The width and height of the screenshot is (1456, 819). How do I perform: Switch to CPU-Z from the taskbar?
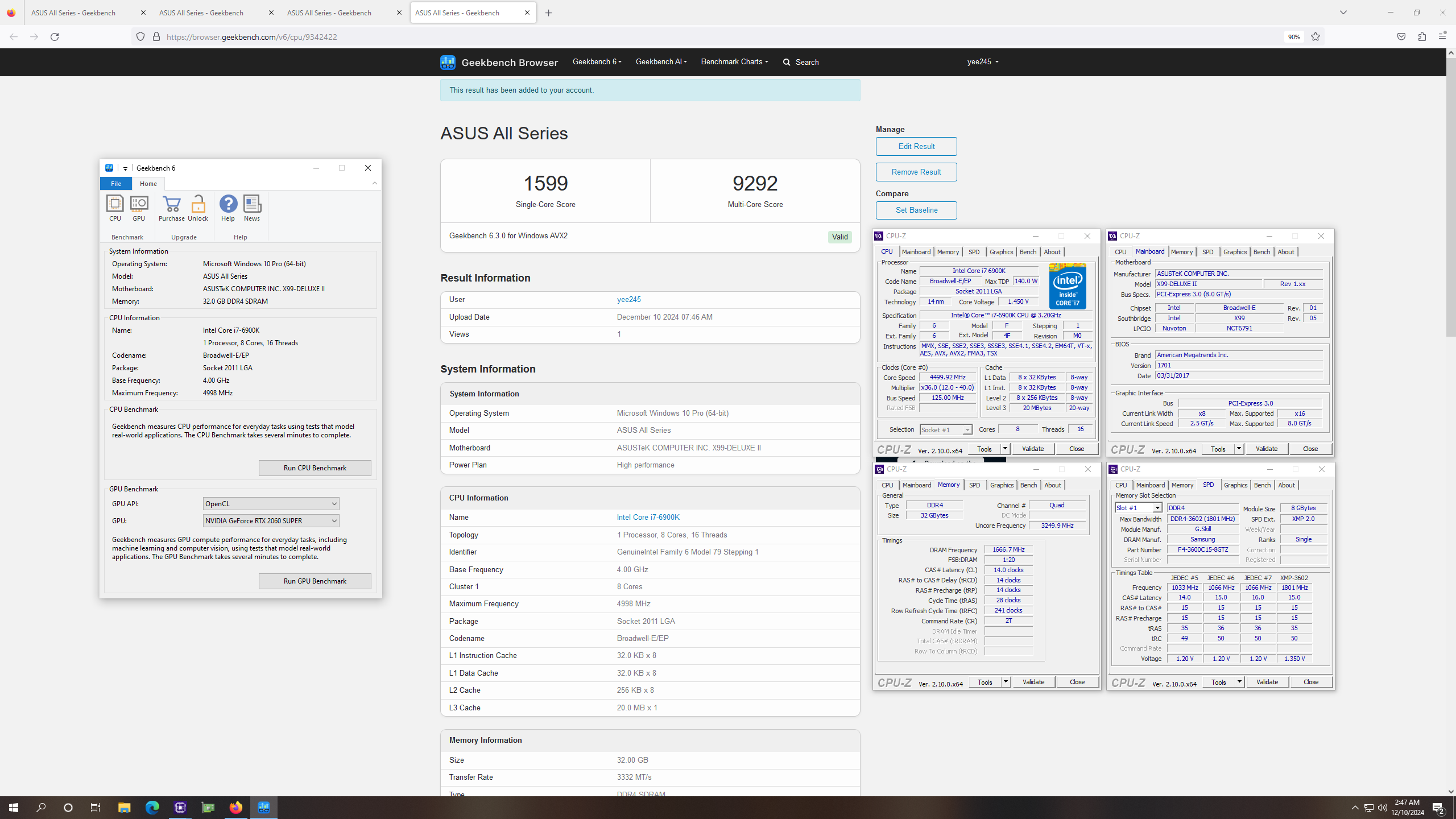point(180,808)
